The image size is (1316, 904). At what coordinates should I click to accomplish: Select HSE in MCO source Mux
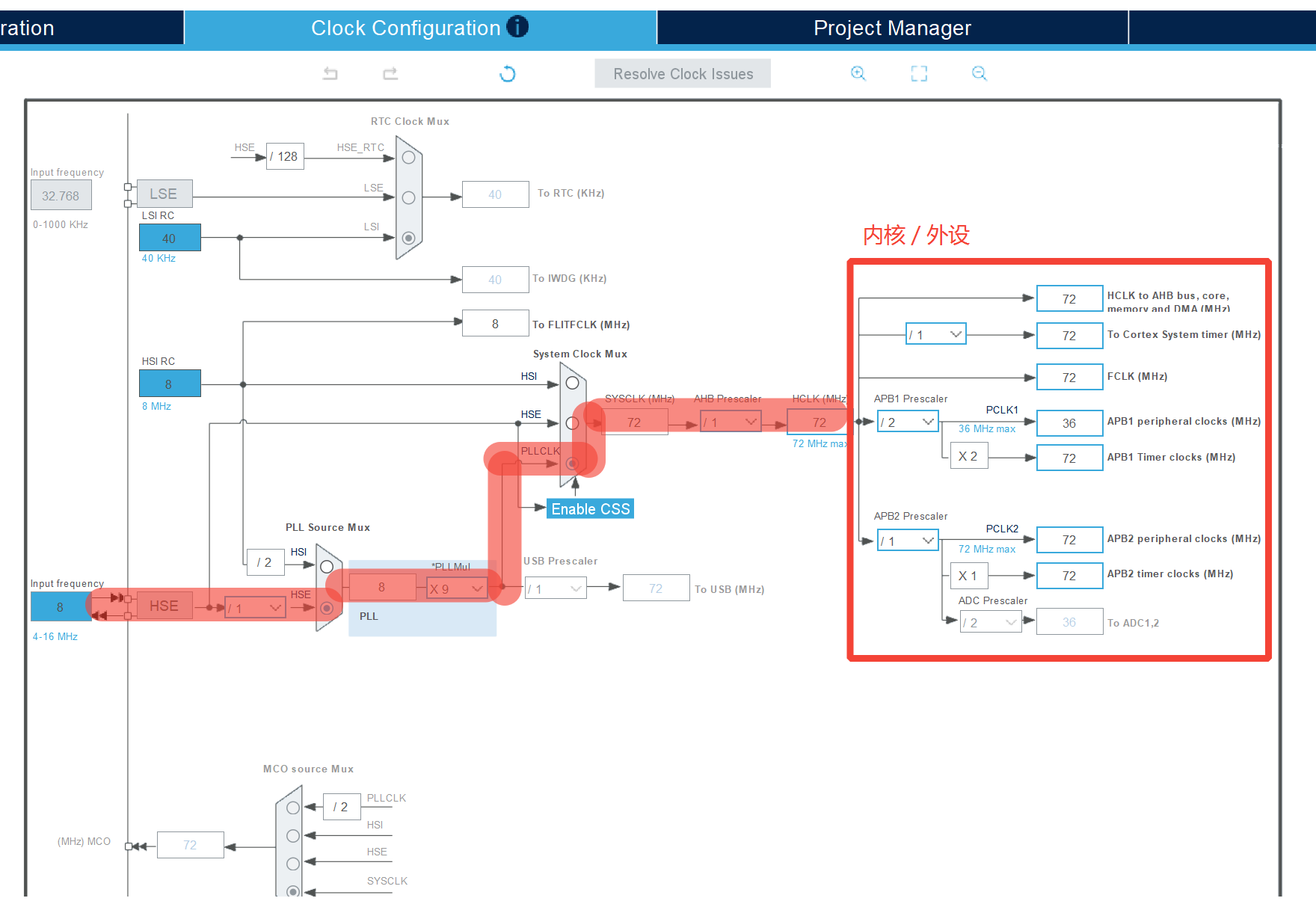(293, 864)
